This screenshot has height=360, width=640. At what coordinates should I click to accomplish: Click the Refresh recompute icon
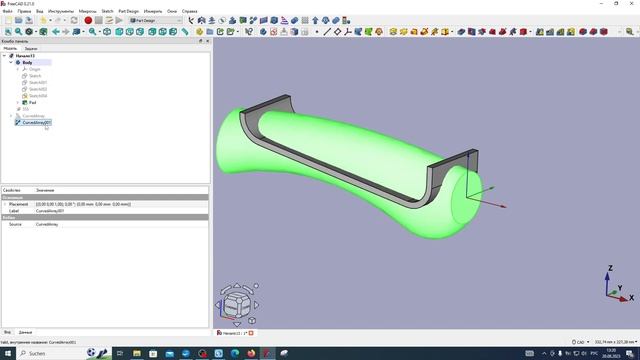pyautogui.click(x=74, y=20)
